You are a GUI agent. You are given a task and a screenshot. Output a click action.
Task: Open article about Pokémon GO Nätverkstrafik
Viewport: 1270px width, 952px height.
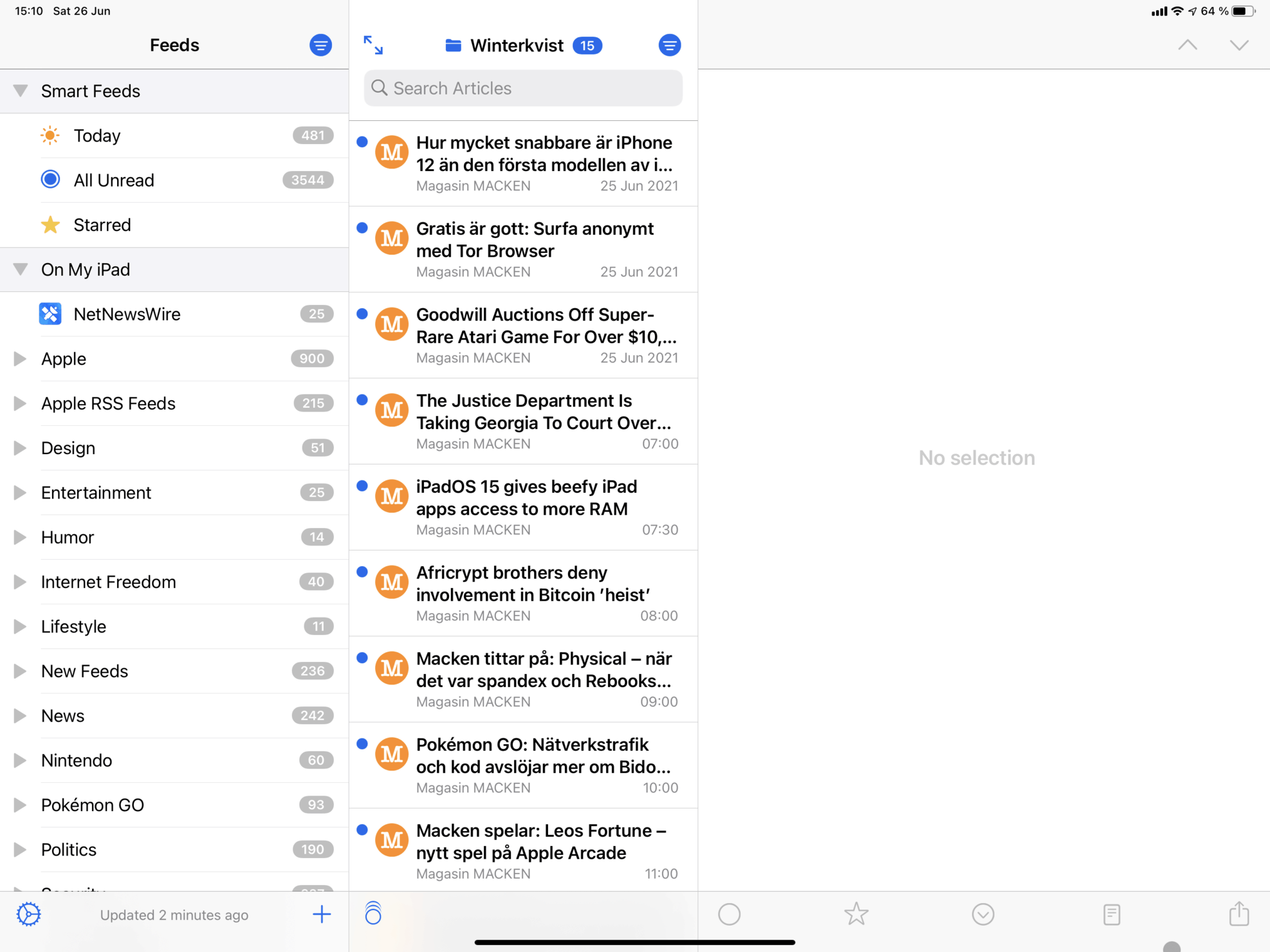[x=523, y=765]
